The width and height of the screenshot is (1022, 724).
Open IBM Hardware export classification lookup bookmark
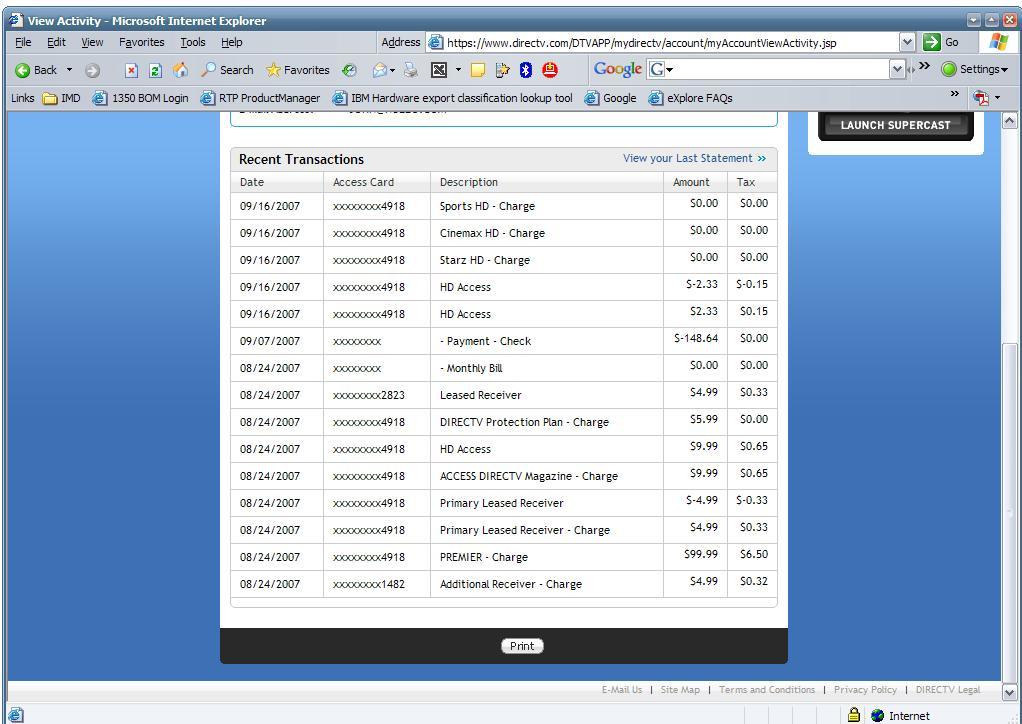(453, 98)
